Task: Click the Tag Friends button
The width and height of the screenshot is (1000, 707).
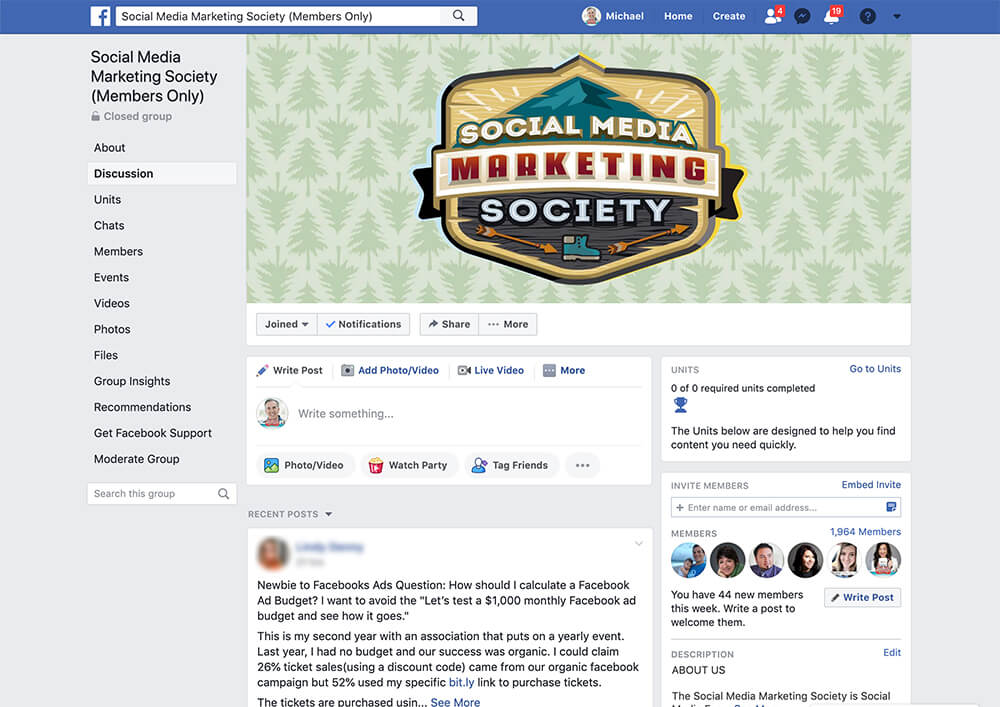Action: [511, 465]
